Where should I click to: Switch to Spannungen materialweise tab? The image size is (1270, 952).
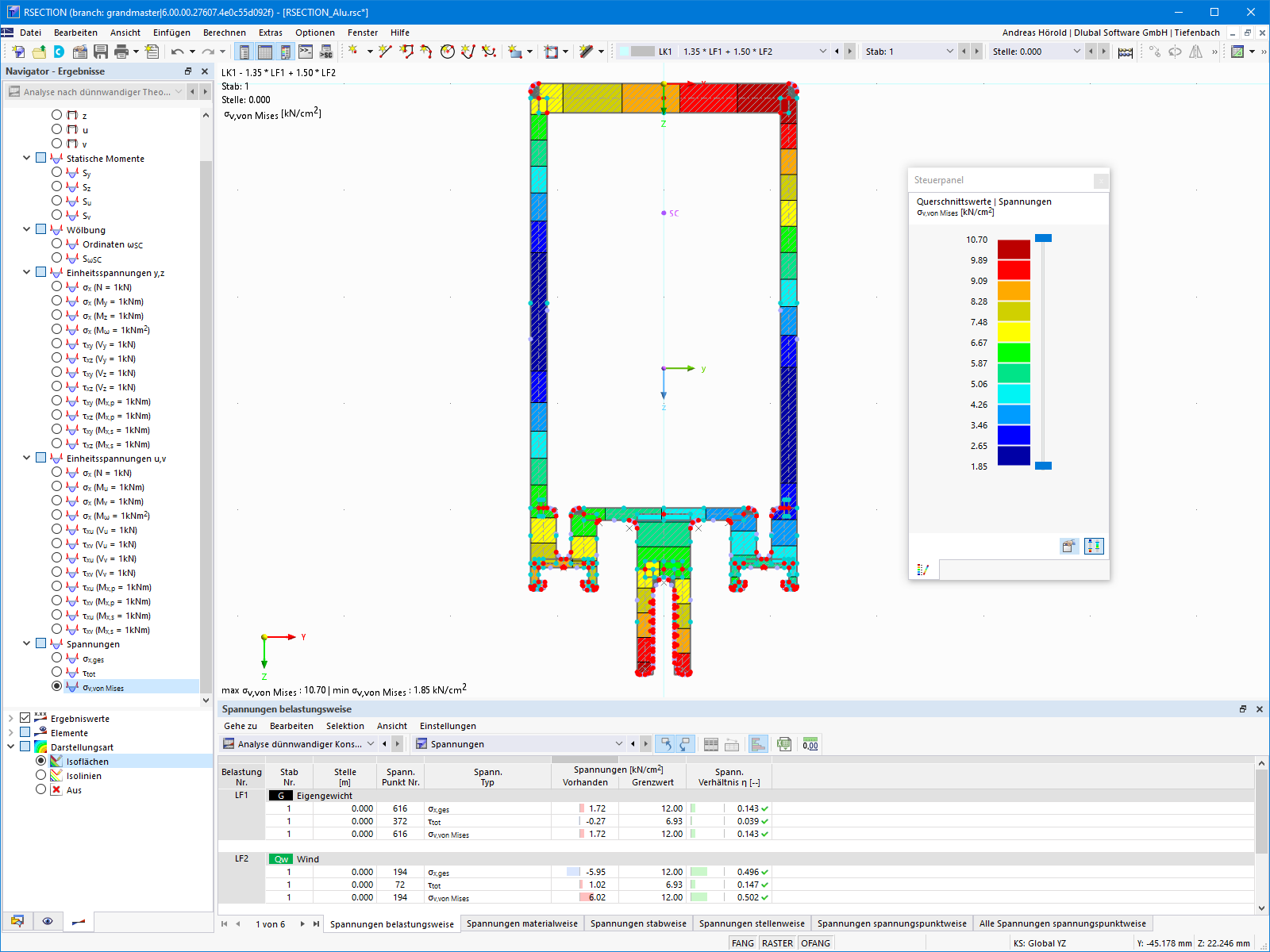click(x=522, y=923)
